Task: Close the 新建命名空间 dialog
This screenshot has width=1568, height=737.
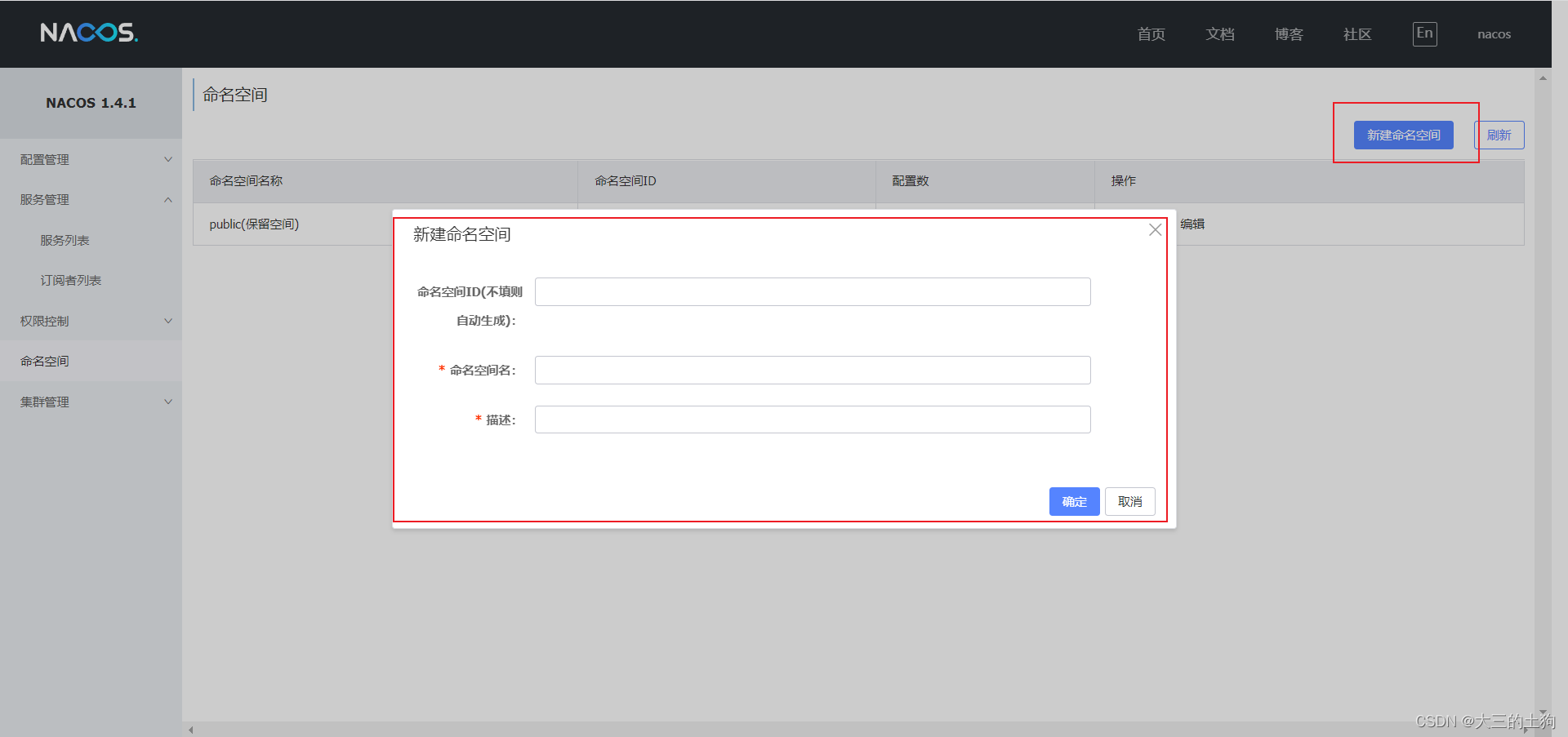Action: (x=1155, y=230)
